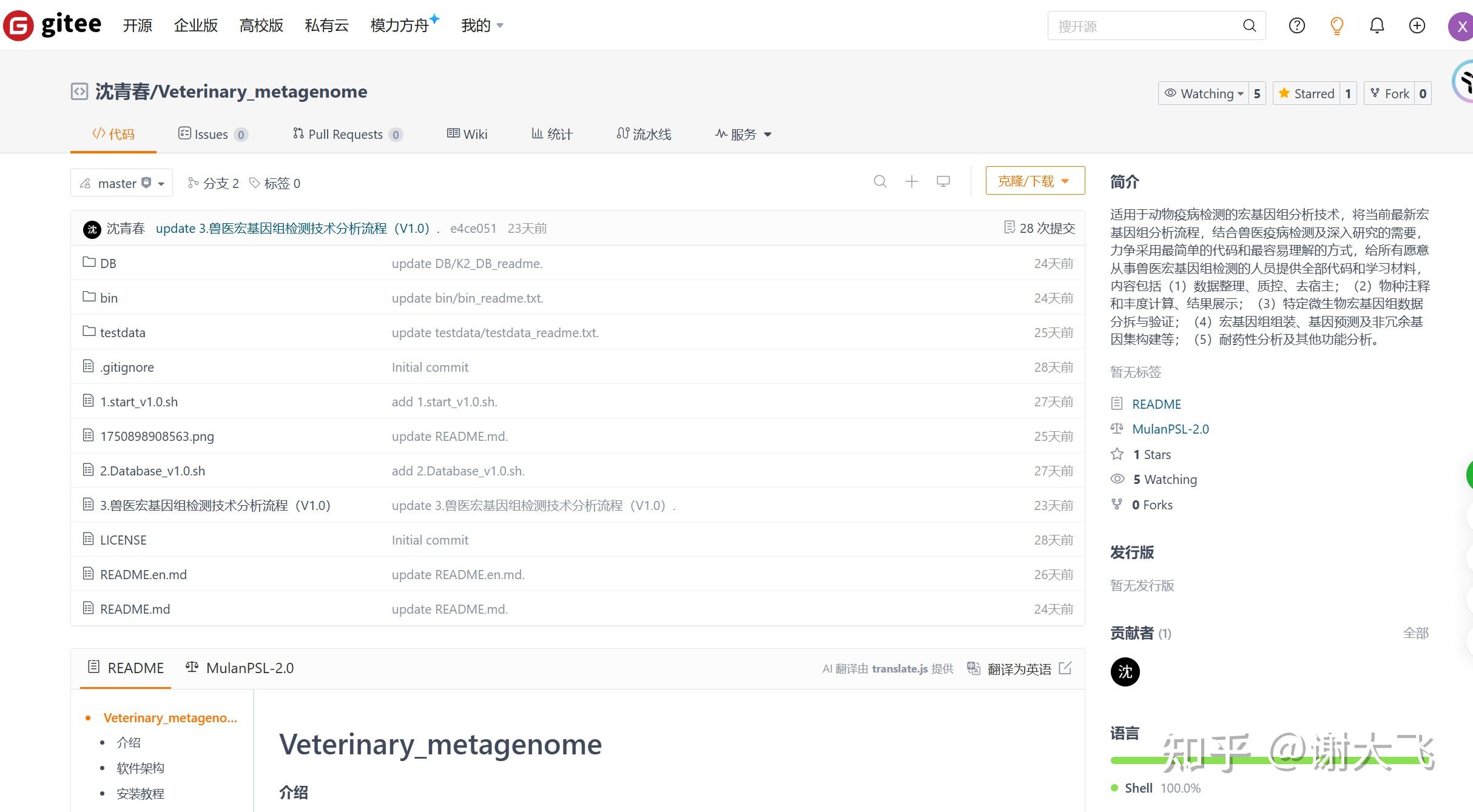Click the Gitee logo icon
The height and width of the screenshot is (812, 1473).
pyautogui.click(x=18, y=25)
